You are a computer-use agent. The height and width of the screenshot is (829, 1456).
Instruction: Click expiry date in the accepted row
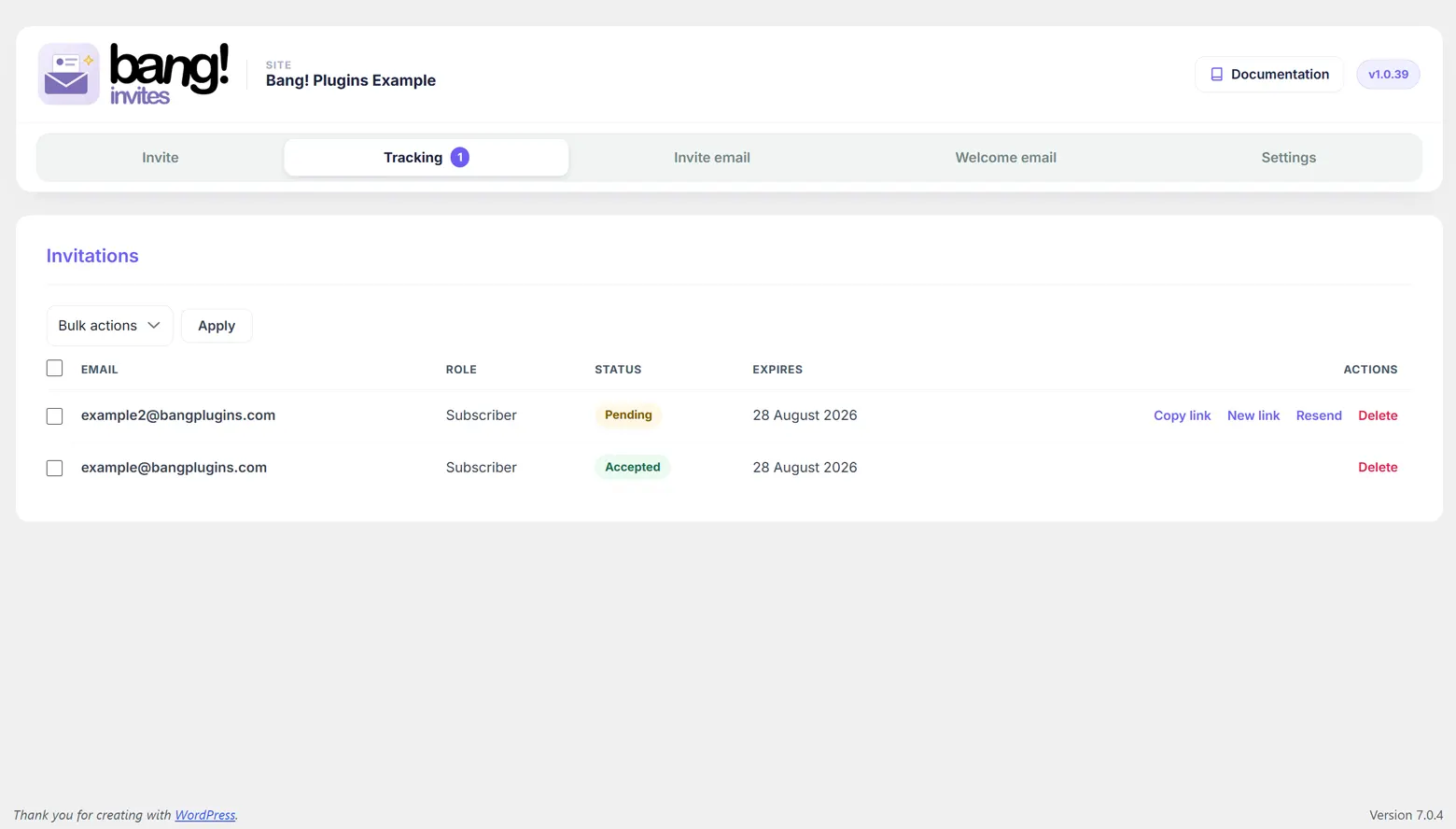(805, 468)
